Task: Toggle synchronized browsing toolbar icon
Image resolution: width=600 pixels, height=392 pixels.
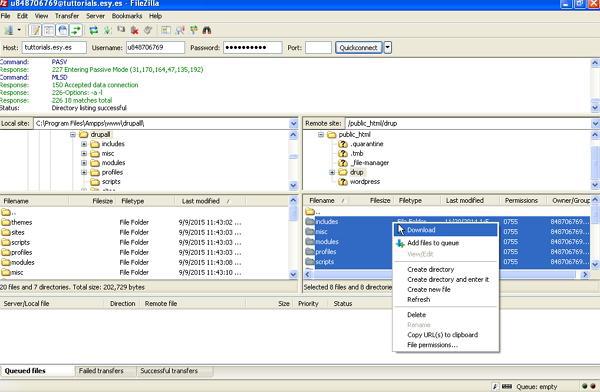Action: (x=194, y=30)
